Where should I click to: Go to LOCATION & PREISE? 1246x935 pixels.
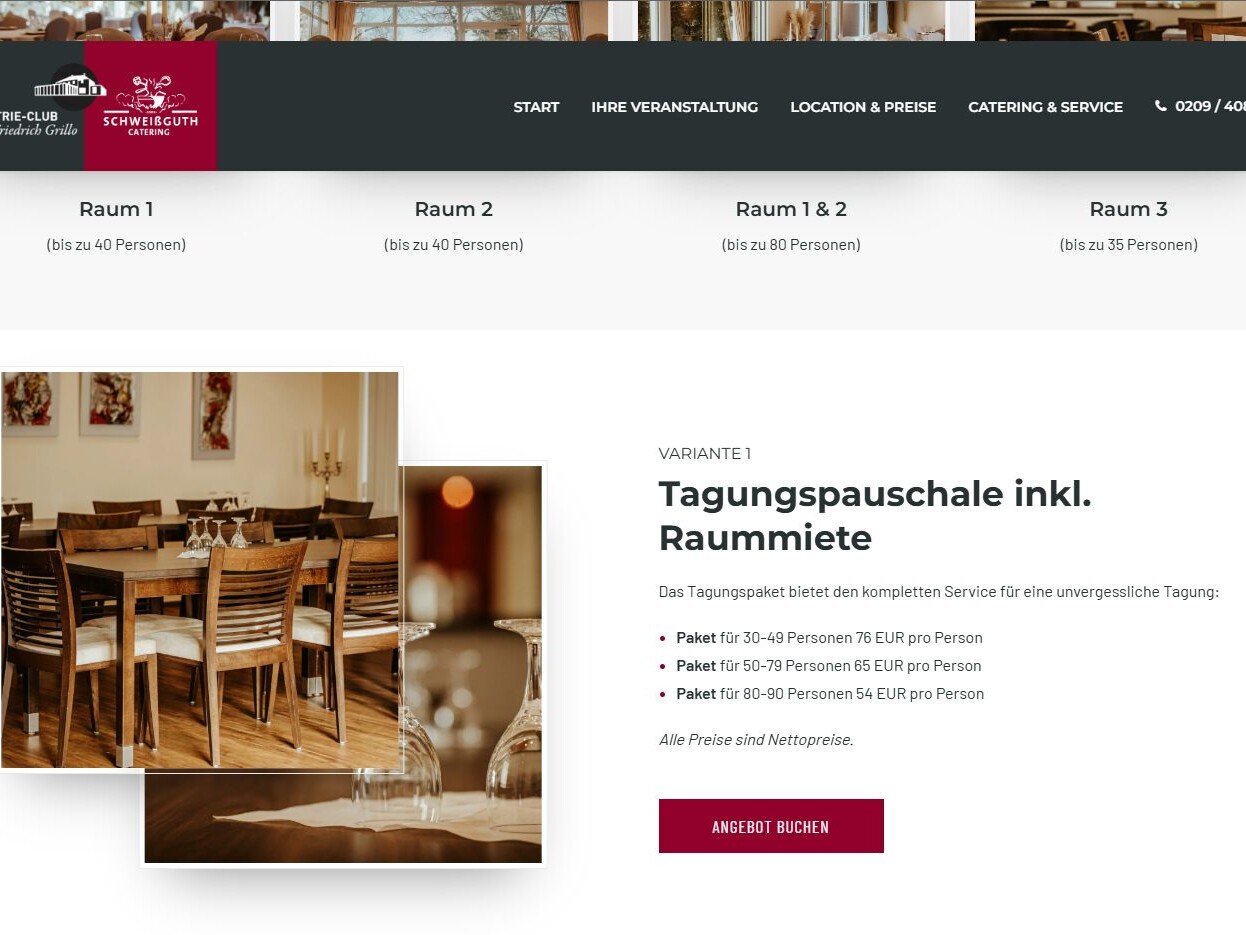click(863, 107)
